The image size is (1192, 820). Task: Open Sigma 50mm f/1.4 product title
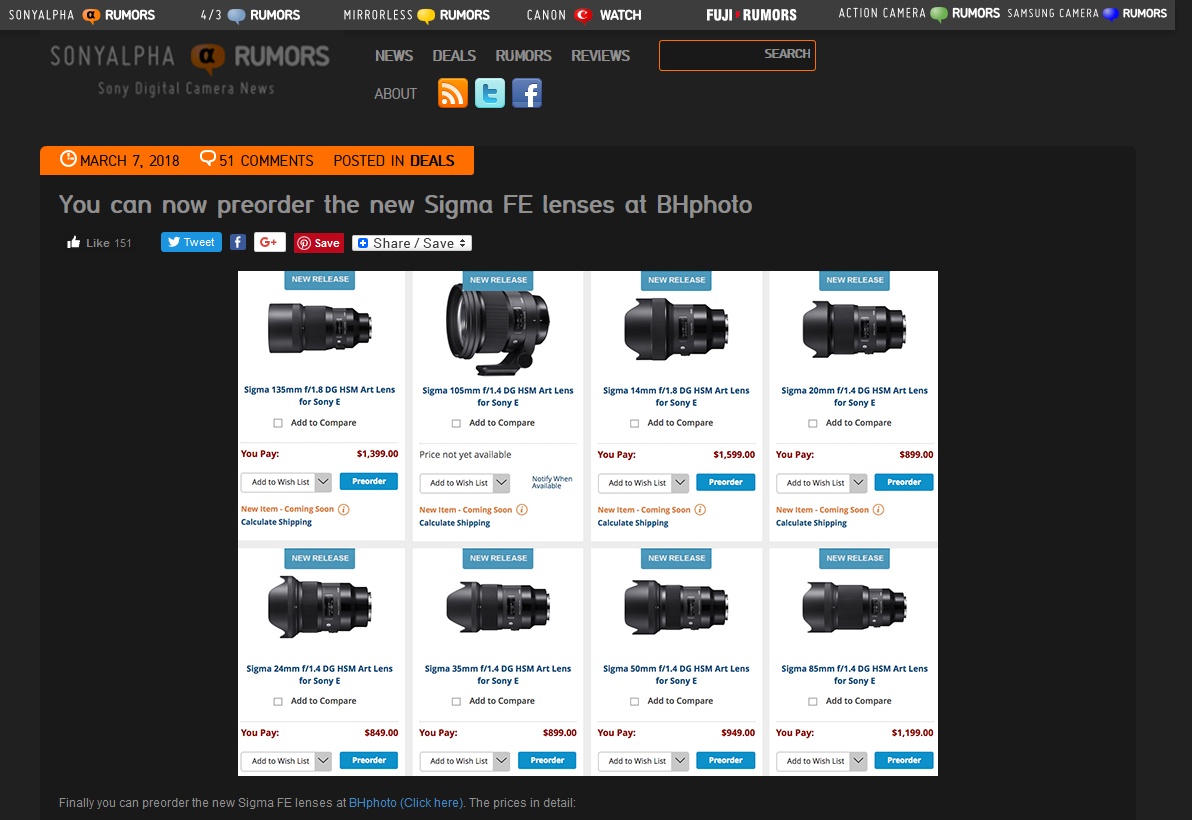tap(676, 675)
